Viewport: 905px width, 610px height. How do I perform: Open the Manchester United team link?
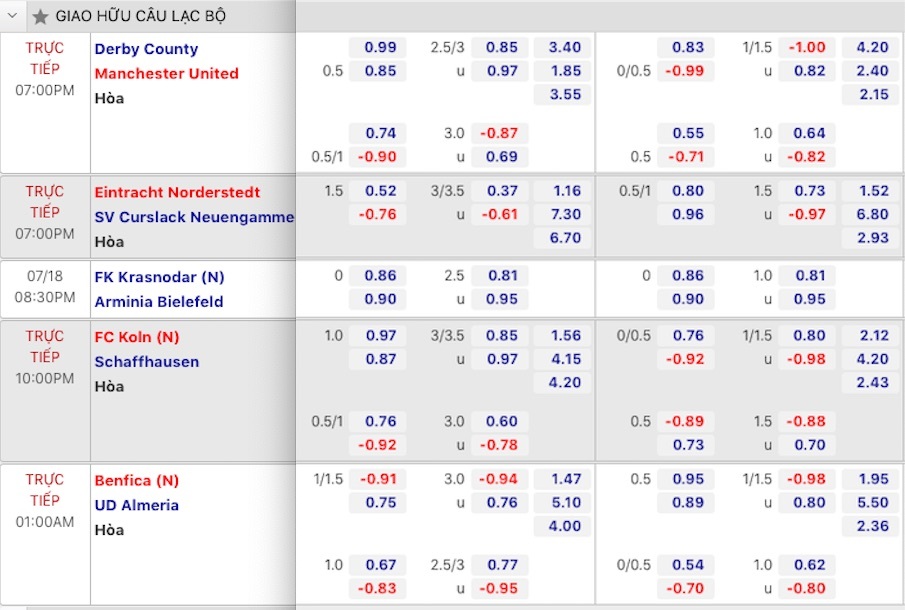166,73
